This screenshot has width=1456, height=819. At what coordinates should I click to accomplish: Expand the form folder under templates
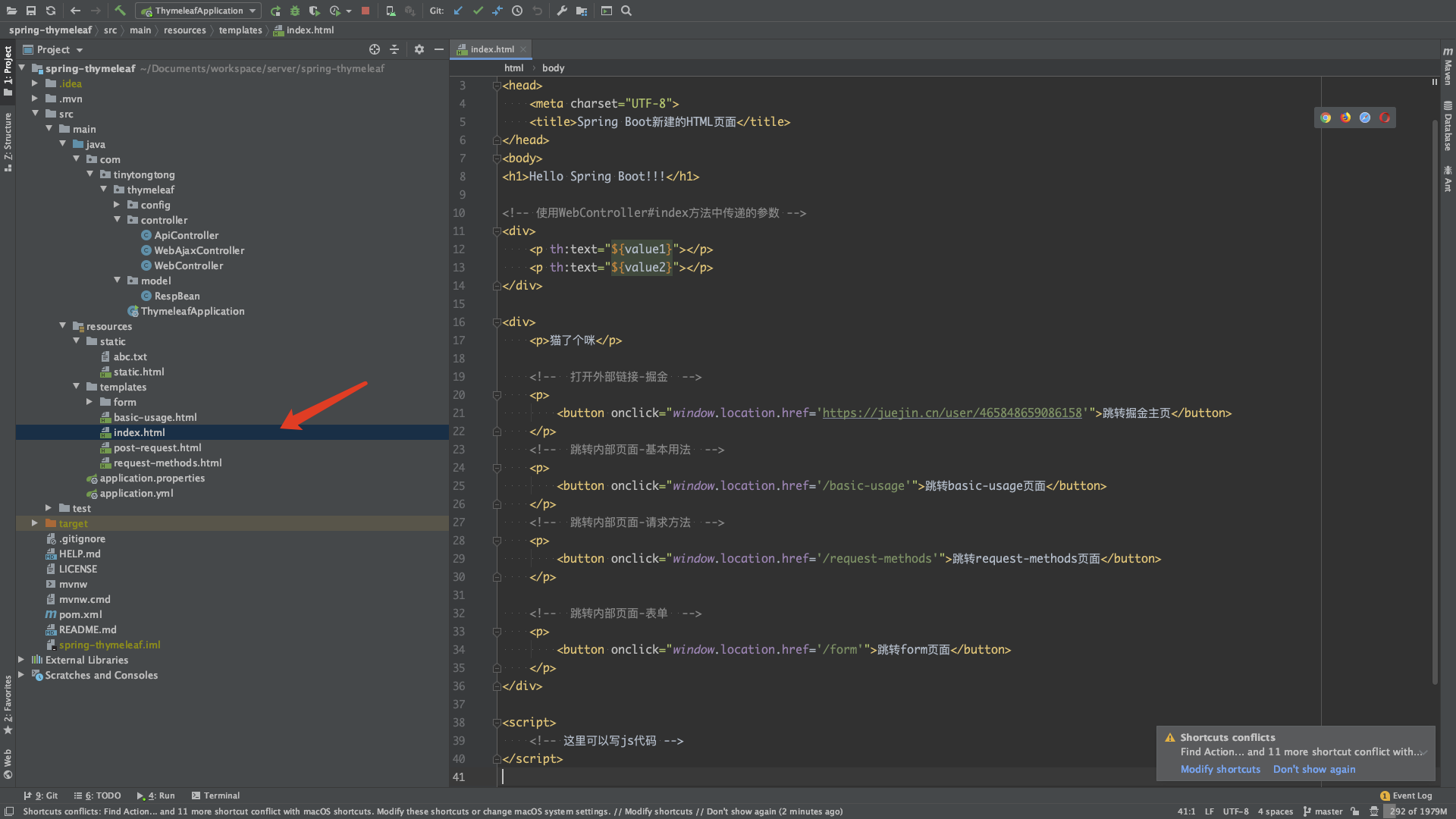pos(90,402)
